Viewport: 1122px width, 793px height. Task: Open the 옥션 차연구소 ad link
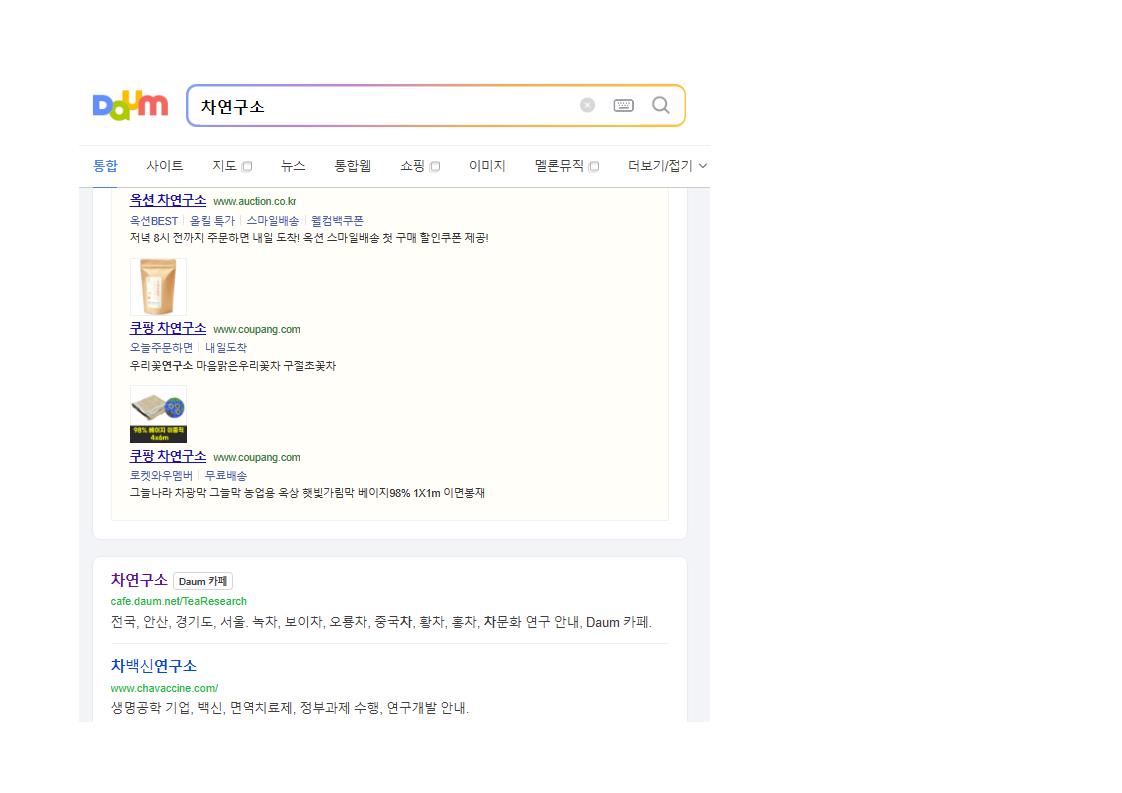tap(167, 200)
